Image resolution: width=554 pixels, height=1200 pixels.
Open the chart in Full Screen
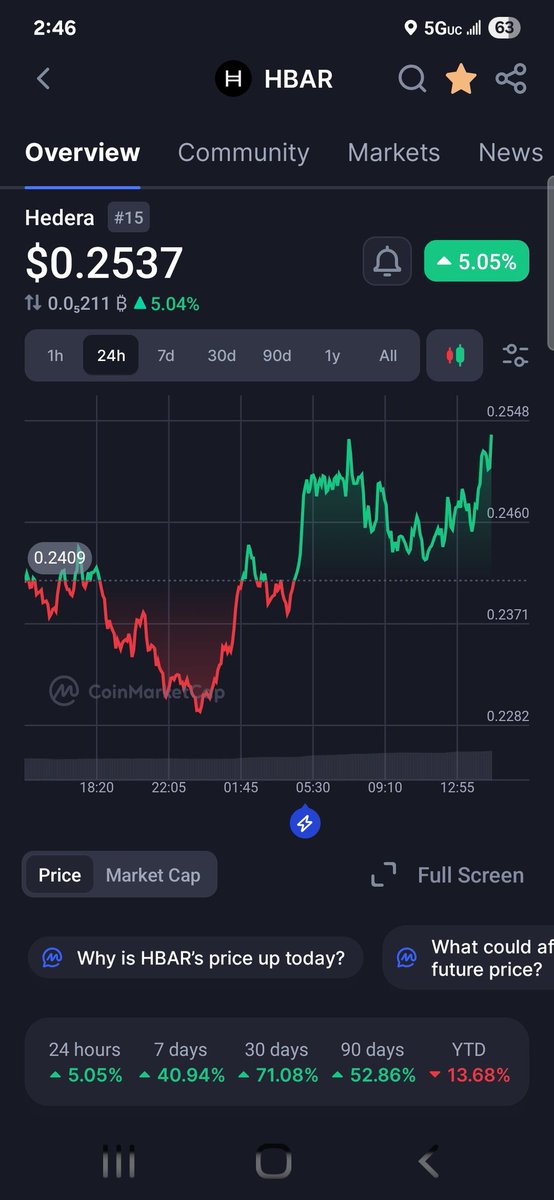[447, 875]
